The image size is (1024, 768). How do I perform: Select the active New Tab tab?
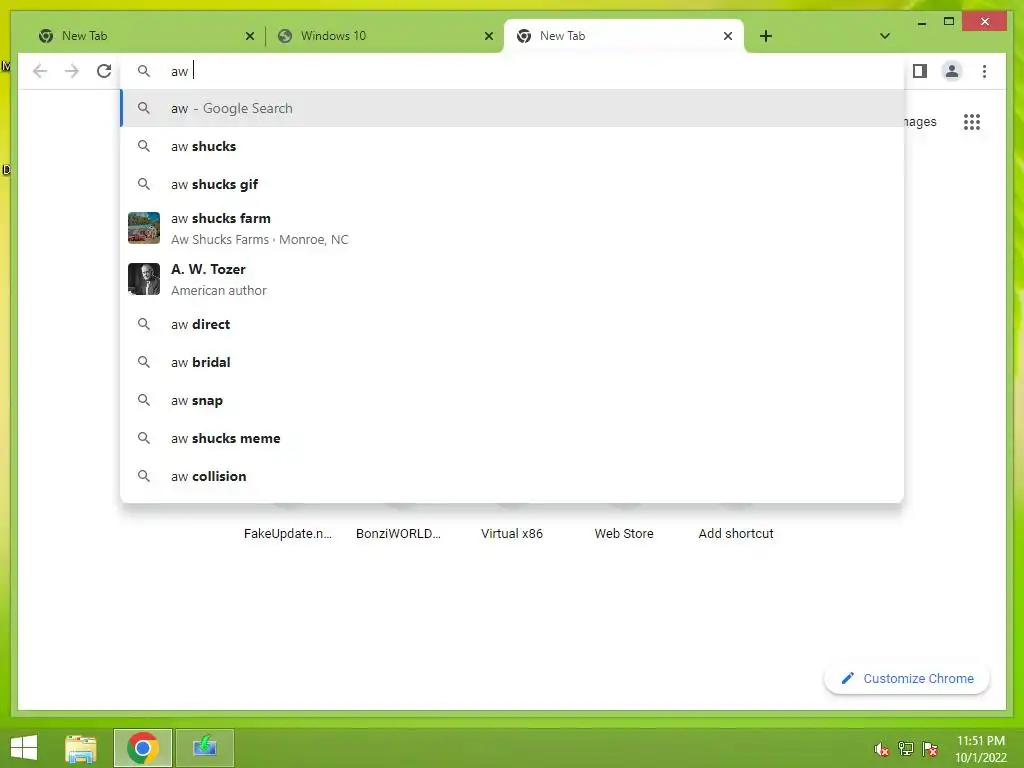624,36
